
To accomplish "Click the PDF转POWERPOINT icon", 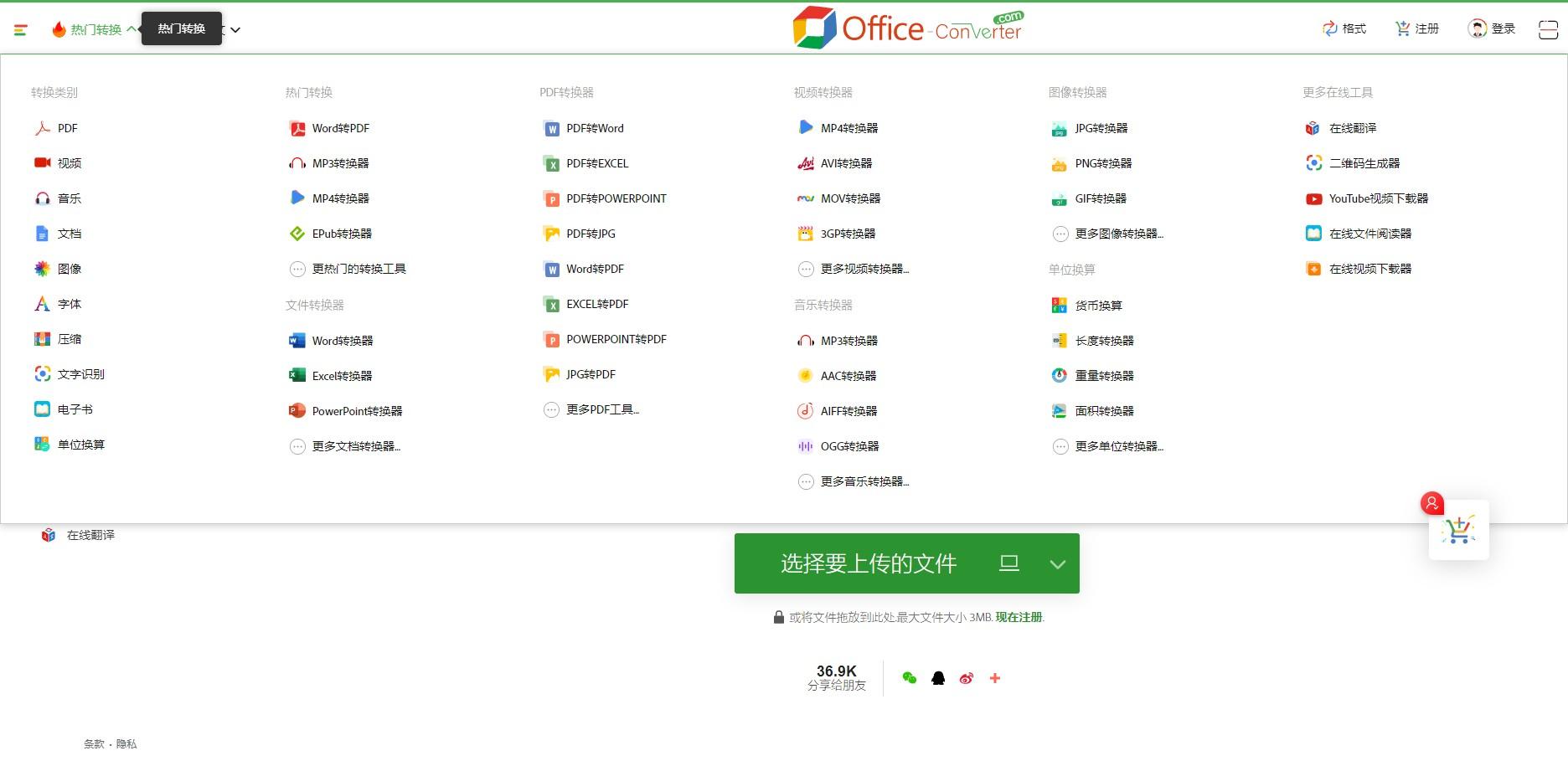I will coord(552,198).
